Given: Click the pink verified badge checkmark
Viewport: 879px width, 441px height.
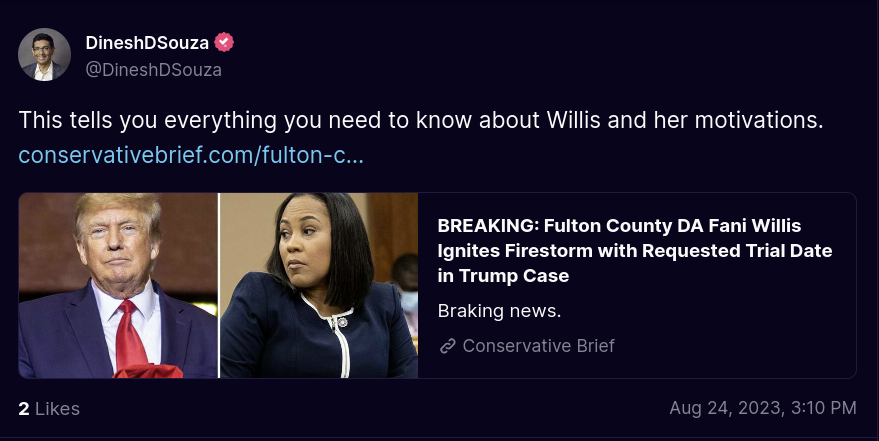Looking at the screenshot, I should (x=224, y=43).
